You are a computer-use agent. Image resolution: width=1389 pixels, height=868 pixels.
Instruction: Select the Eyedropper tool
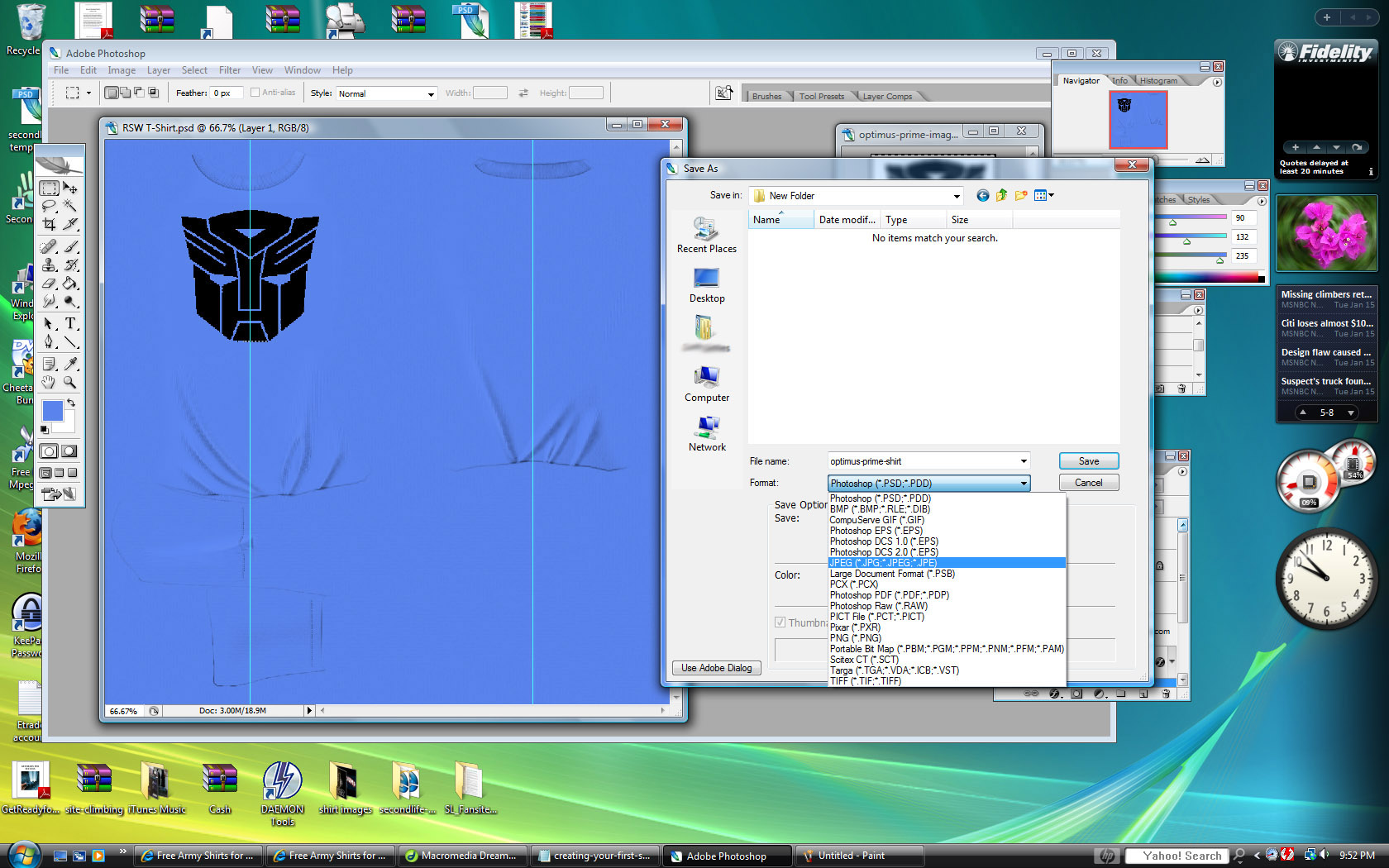tap(70, 364)
